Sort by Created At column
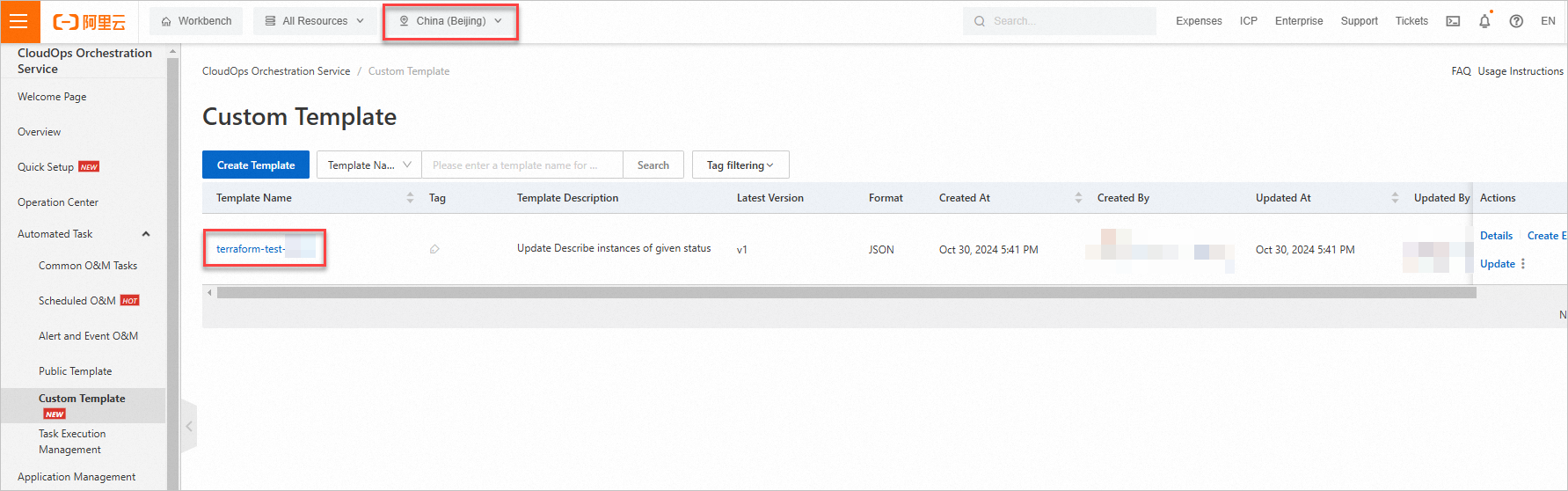This screenshot has width=1568, height=491. (x=1078, y=198)
